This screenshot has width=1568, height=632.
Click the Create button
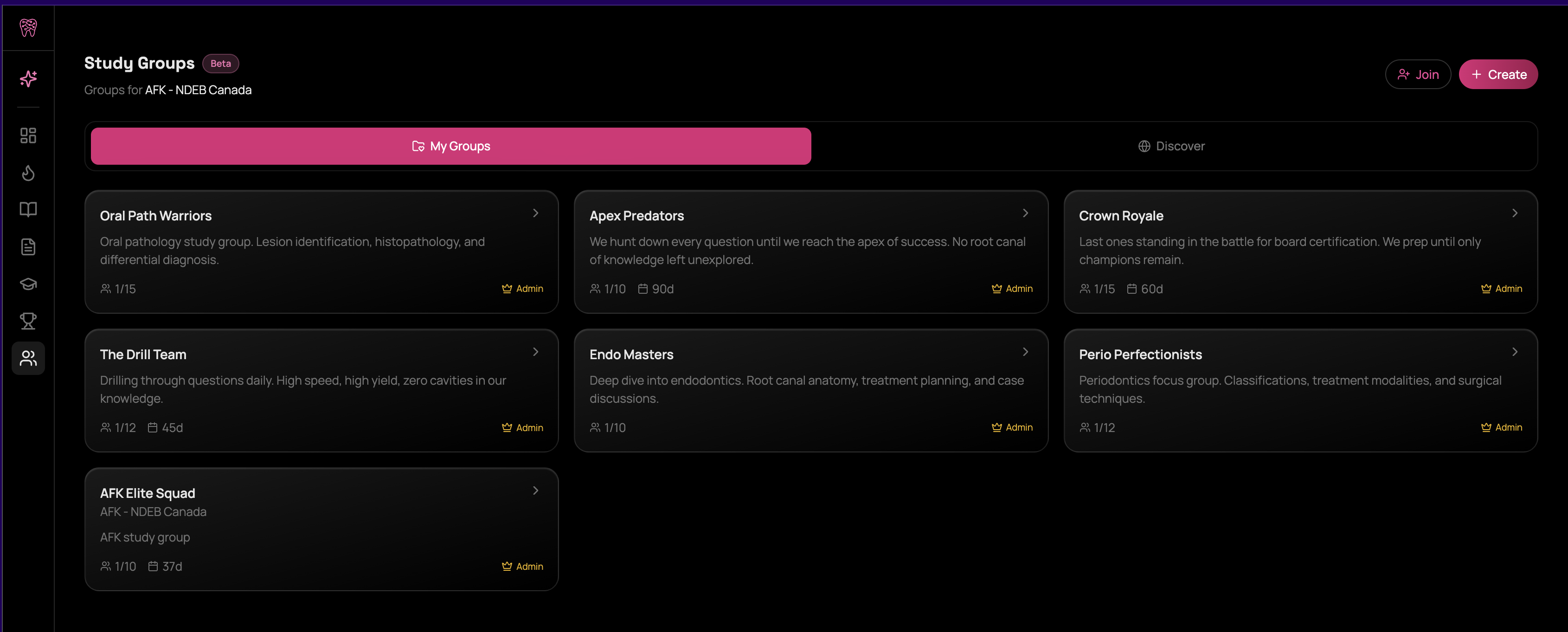(x=1498, y=74)
